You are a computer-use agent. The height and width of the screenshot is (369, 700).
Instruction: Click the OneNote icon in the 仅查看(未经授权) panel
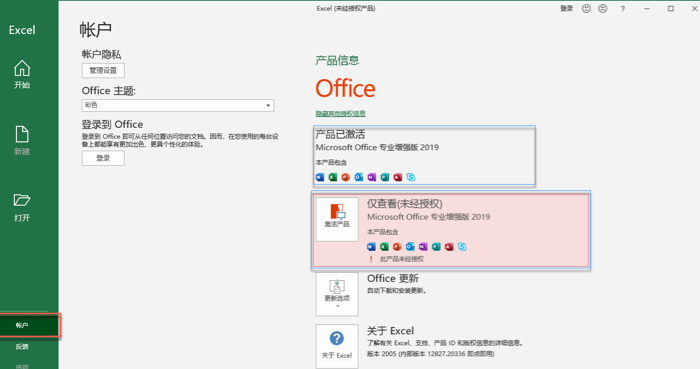point(423,247)
